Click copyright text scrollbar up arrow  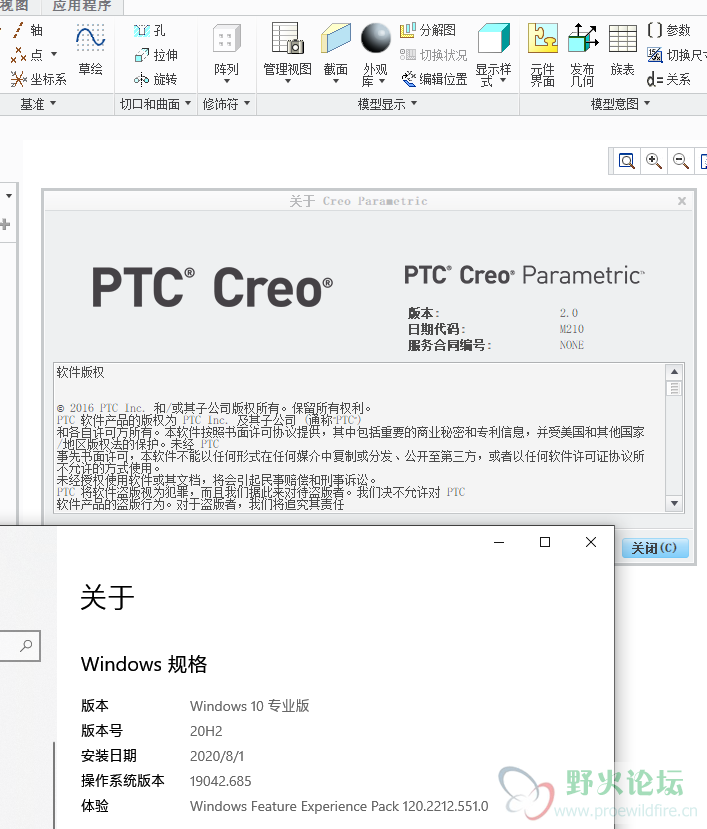coord(674,372)
